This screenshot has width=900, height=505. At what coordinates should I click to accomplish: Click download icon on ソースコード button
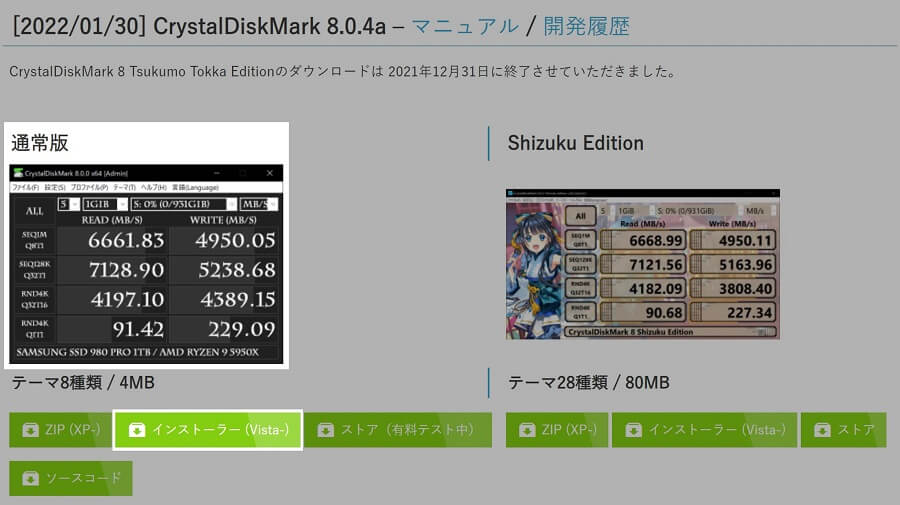coord(30,478)
